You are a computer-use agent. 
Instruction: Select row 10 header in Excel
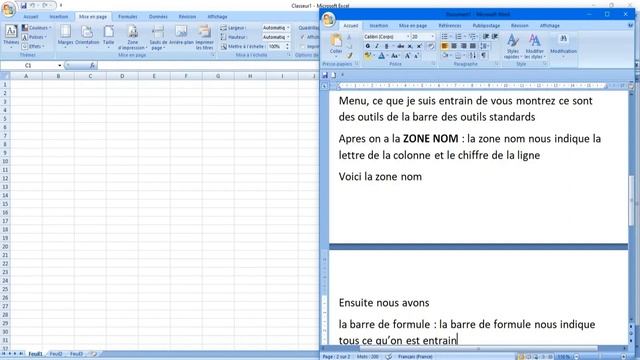tap(5, 161)
